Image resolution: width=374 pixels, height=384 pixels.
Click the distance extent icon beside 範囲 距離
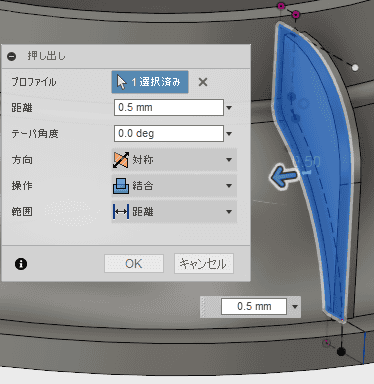121,212
